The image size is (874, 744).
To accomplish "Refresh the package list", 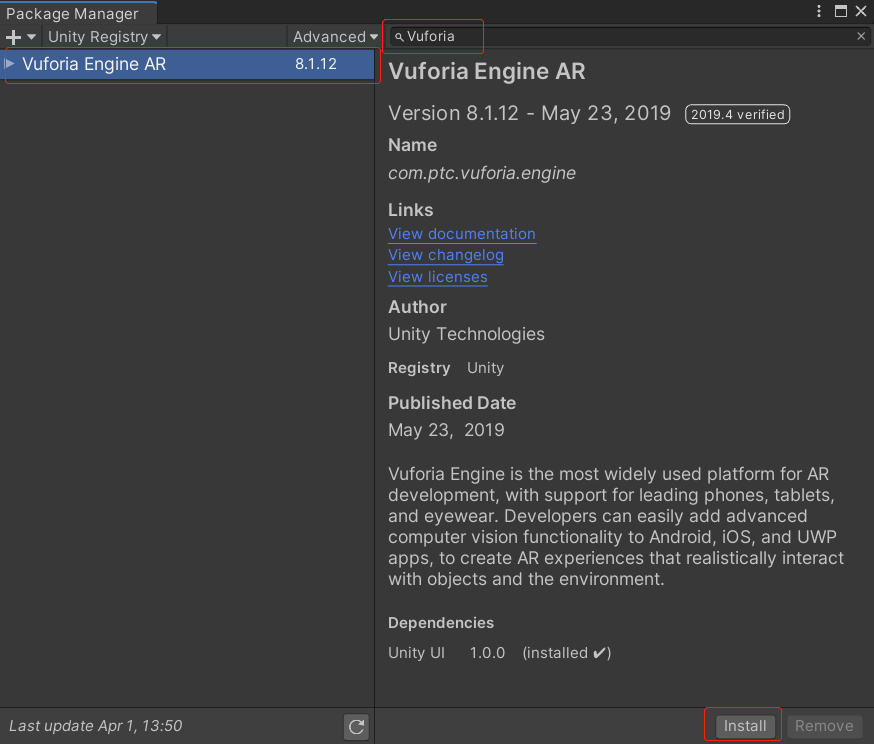I will (356, 726).
